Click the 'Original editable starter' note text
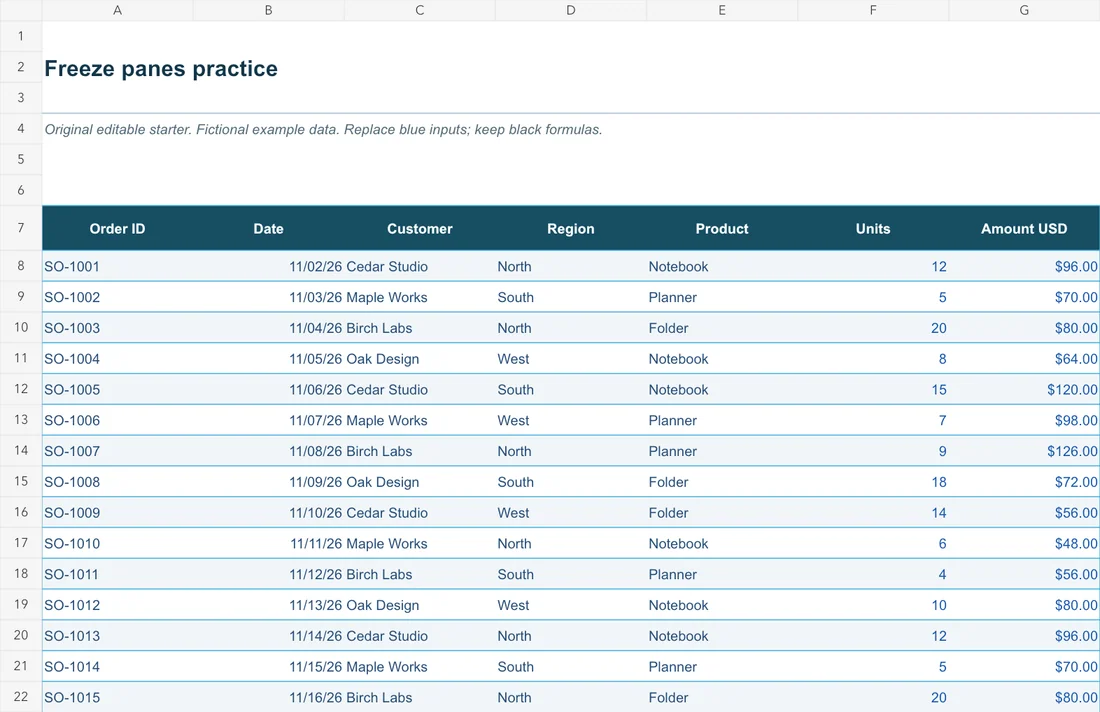Image resolution: width=1100 pixels, height=712 pixels. 323,130
